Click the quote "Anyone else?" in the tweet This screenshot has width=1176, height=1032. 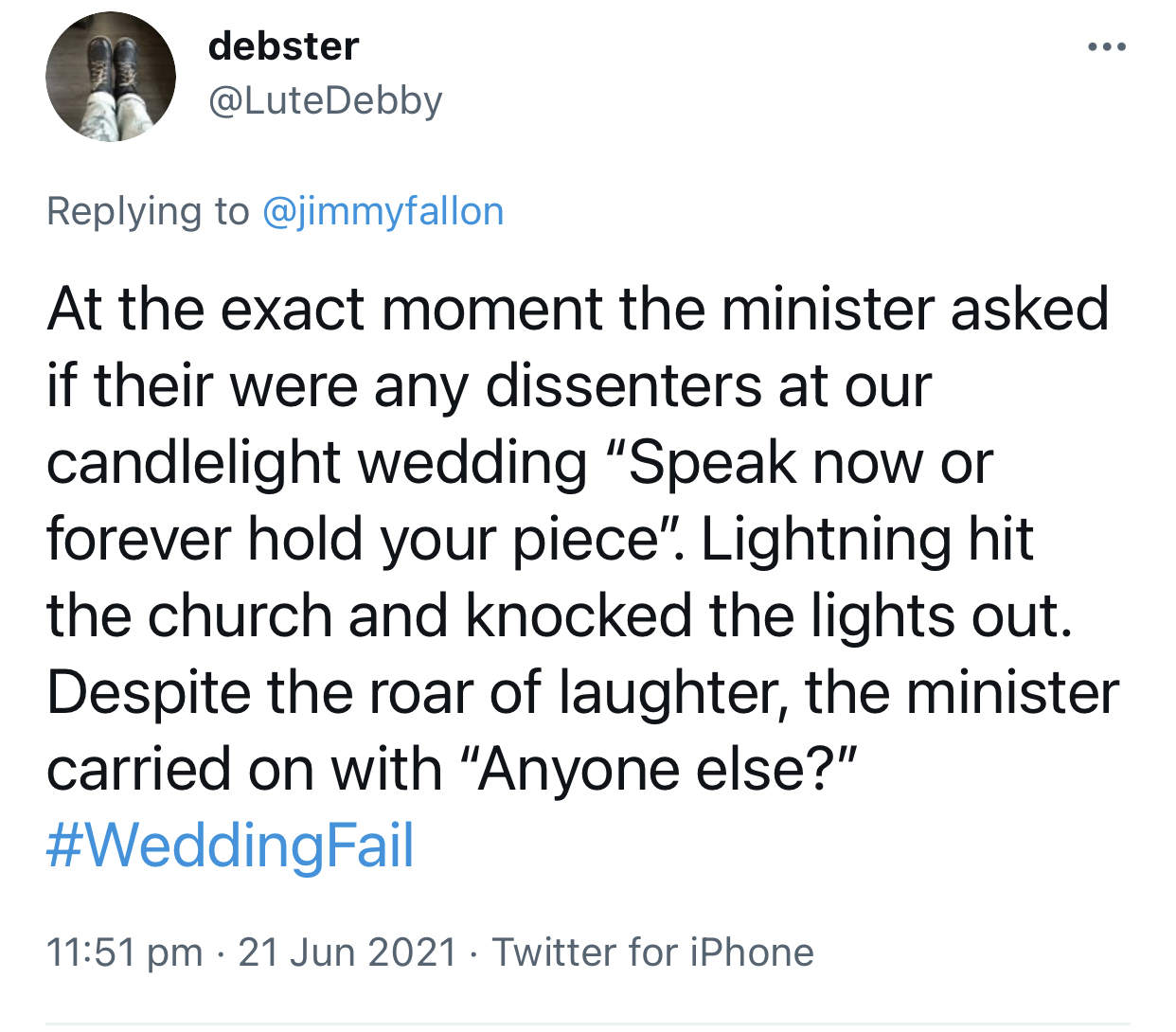667,769
